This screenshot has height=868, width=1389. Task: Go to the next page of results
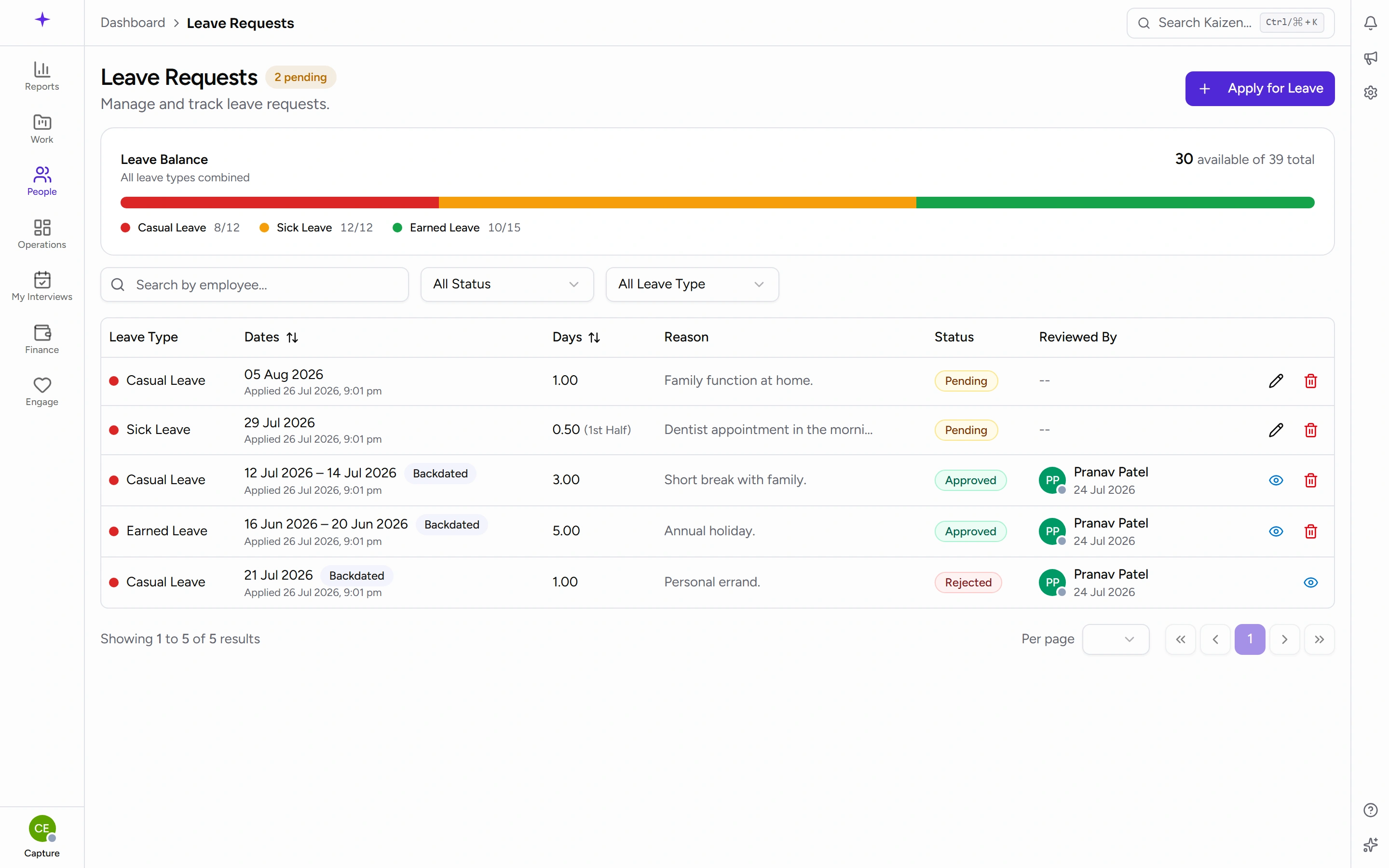(1284, 639)
